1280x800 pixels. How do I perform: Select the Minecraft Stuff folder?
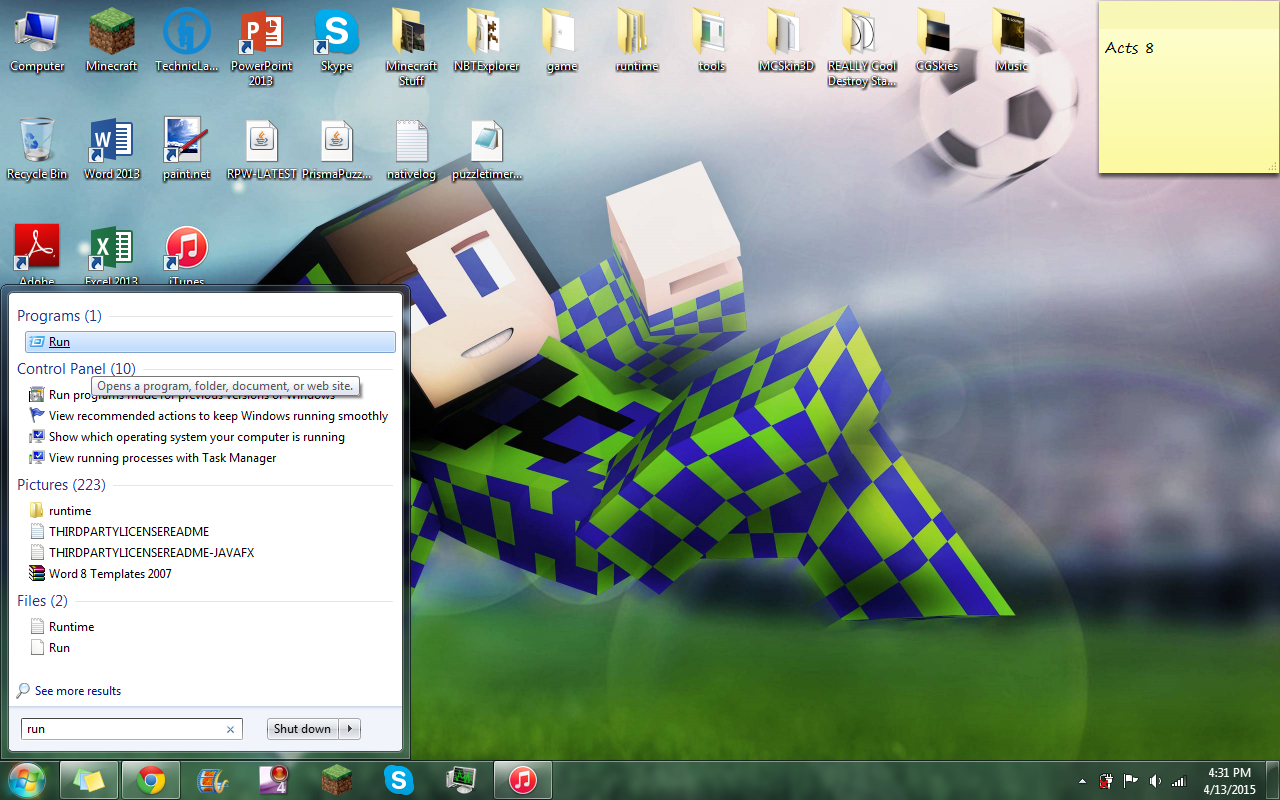(x=412, y=47)
